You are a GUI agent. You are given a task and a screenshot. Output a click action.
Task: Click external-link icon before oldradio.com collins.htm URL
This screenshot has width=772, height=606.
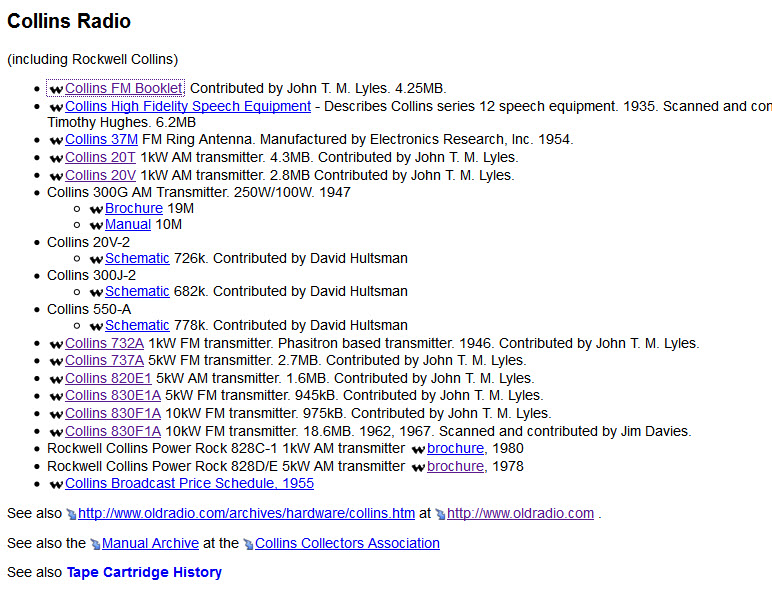[71, 514]
